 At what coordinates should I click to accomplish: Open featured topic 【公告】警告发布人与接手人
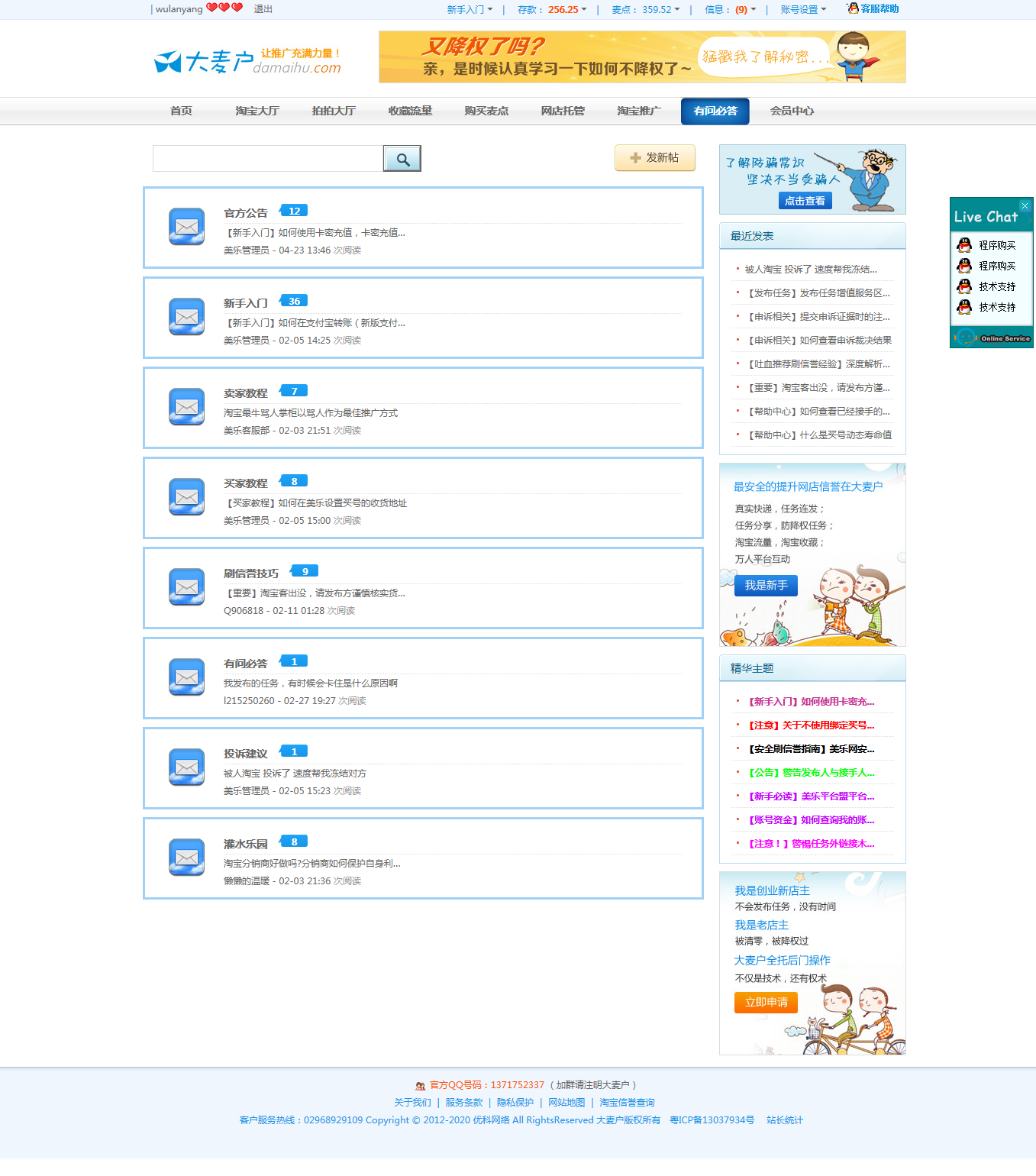(810, 773)
